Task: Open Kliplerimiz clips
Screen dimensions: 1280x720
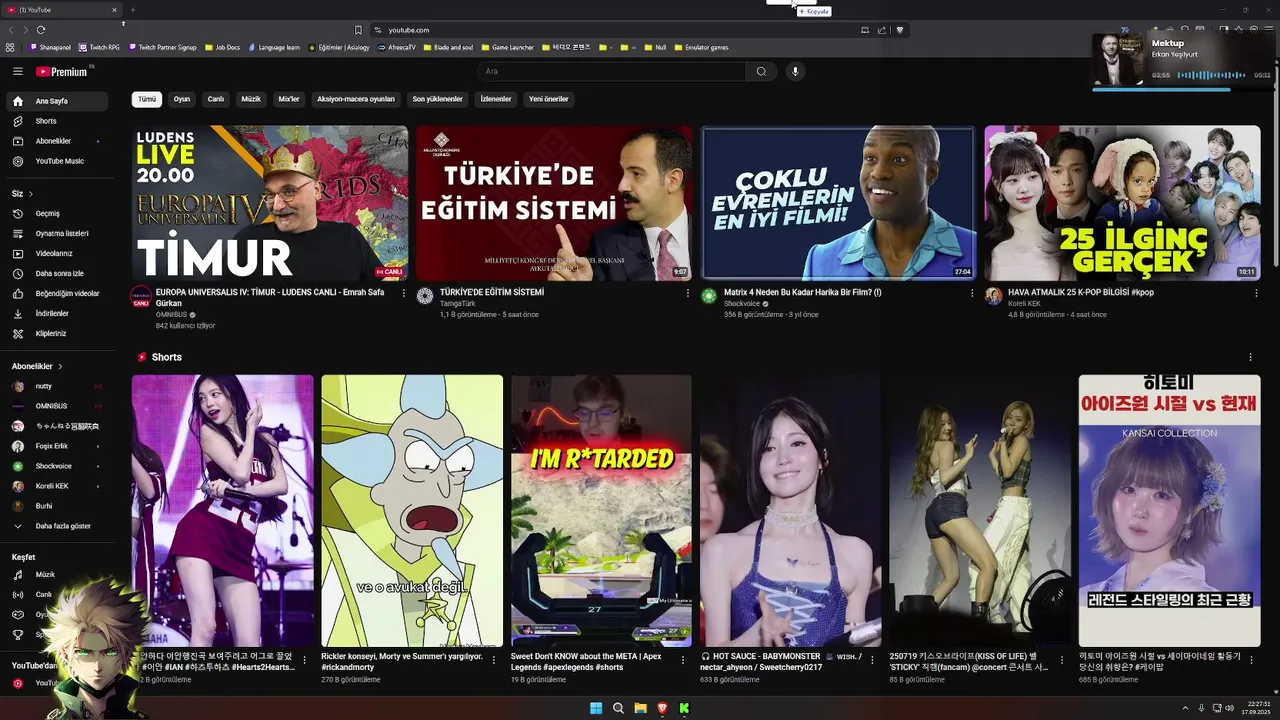Action: click(56, 333)
